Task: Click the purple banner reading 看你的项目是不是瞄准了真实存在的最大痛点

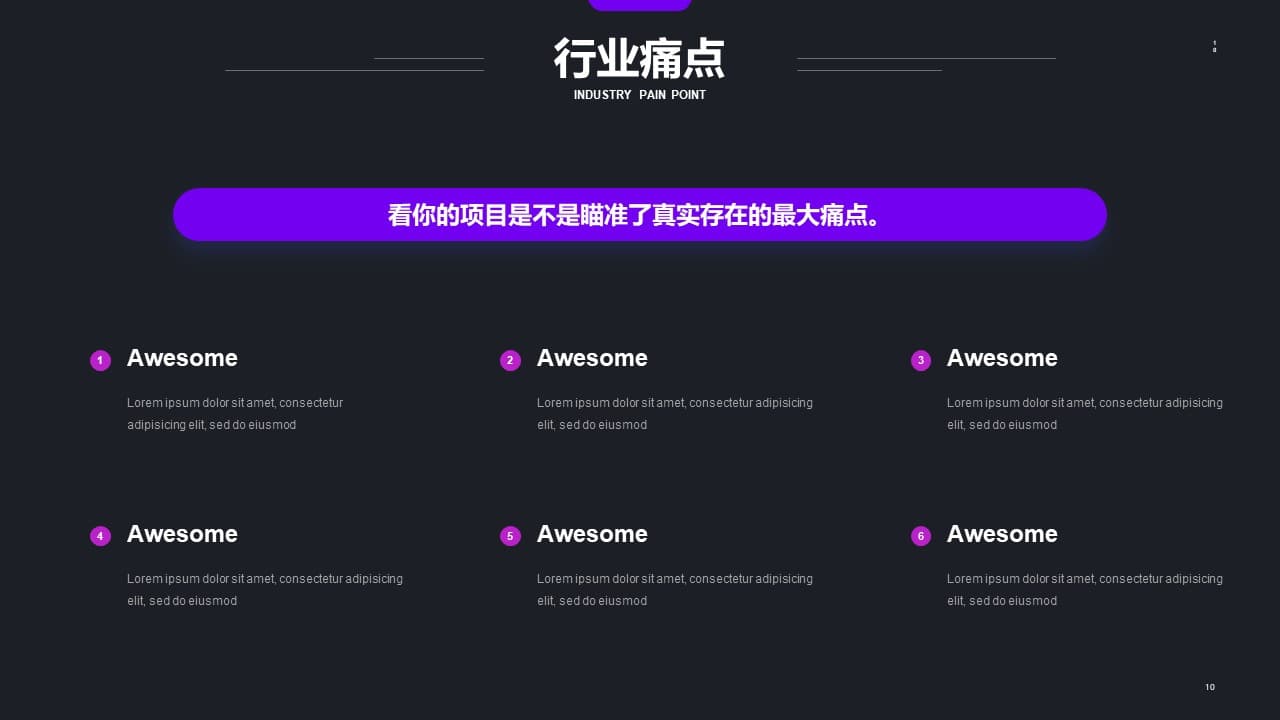Action: [x=640, y=214]
